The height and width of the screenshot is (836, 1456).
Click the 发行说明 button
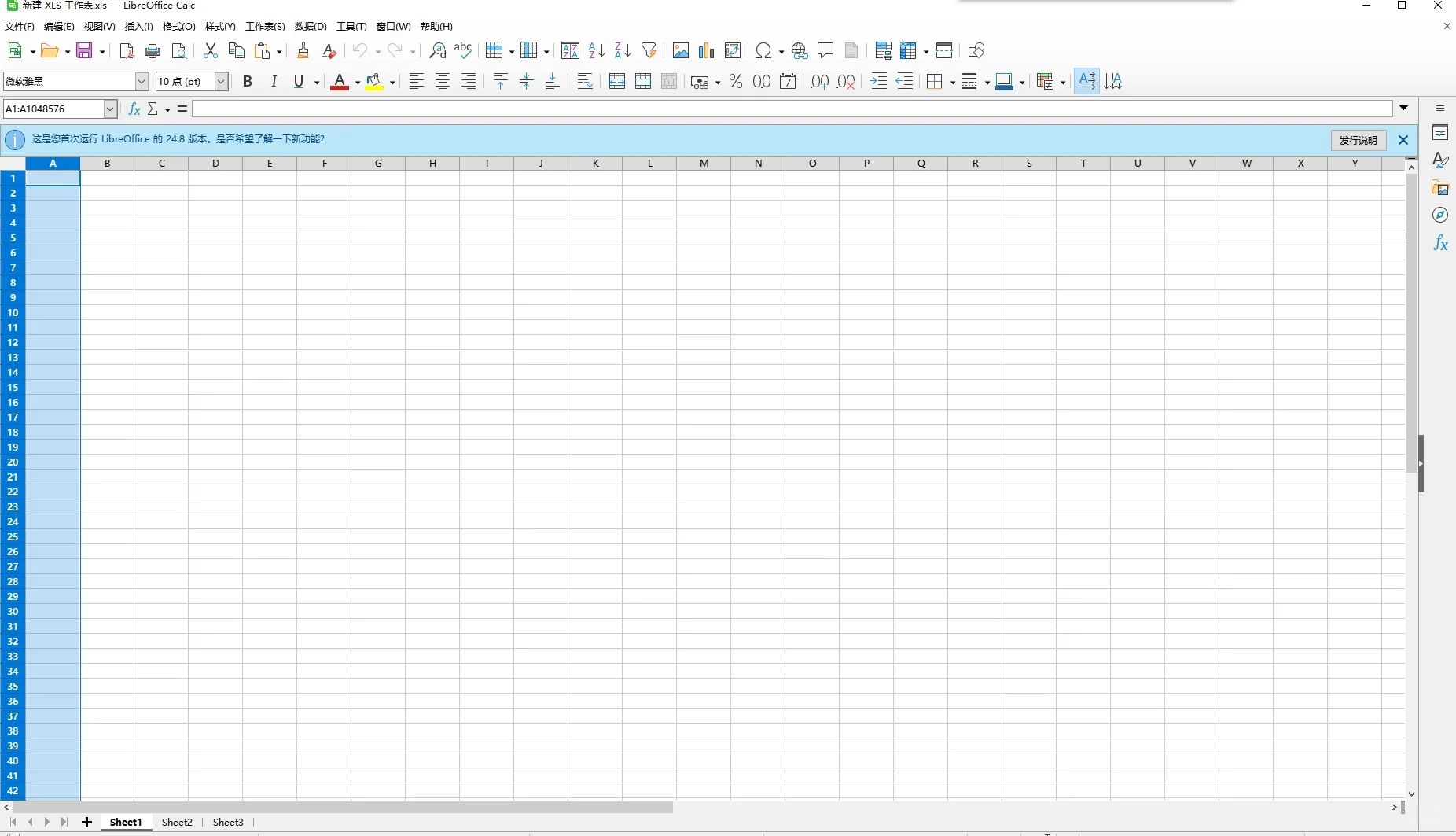1359,140
